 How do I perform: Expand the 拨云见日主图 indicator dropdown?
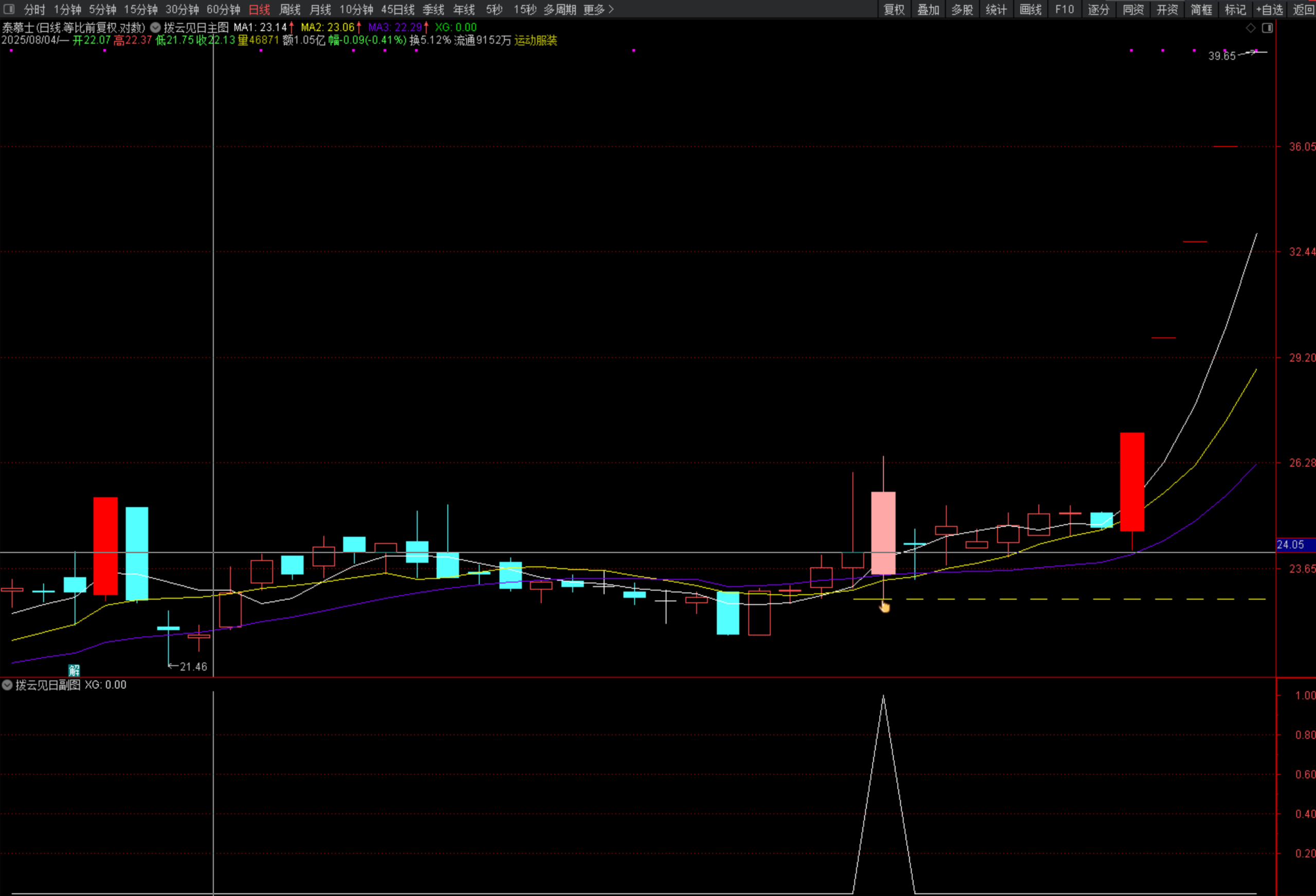(x=155, y=27)
